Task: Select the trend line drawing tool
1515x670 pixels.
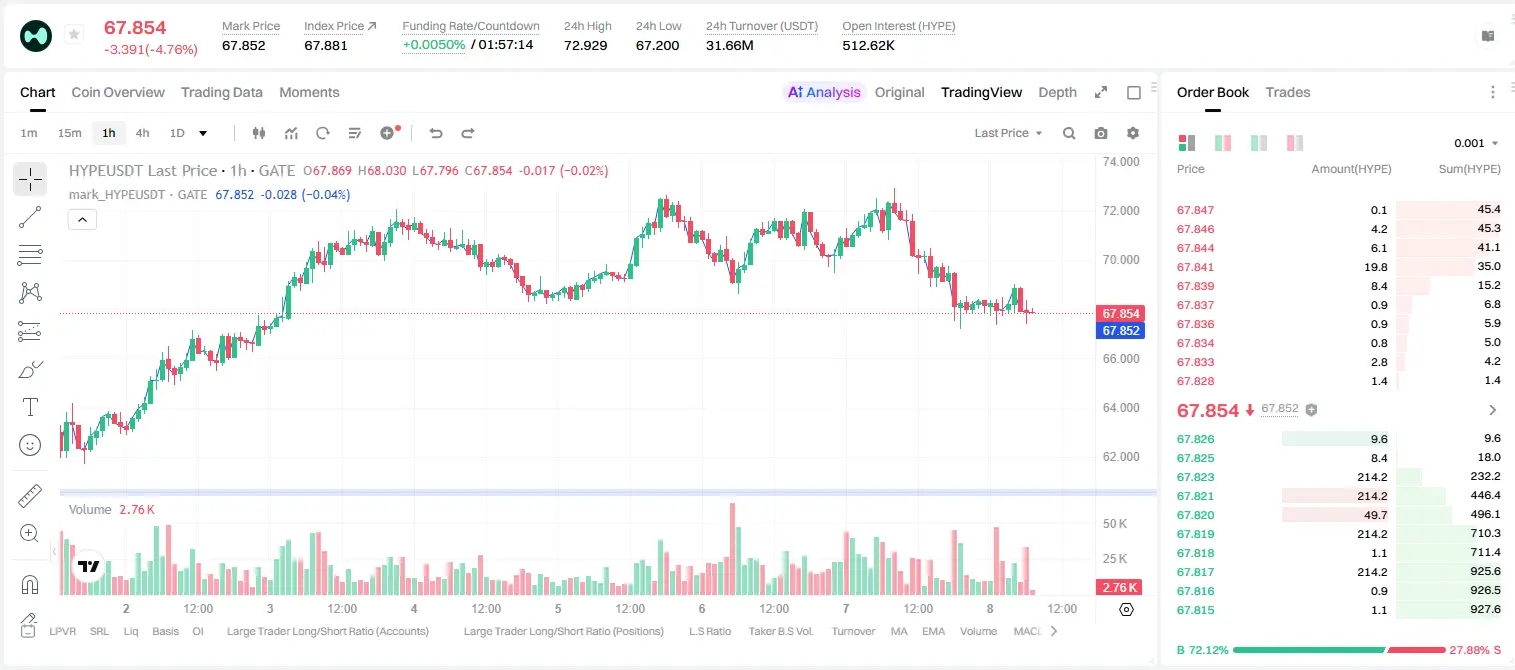Action: (30, 217)
